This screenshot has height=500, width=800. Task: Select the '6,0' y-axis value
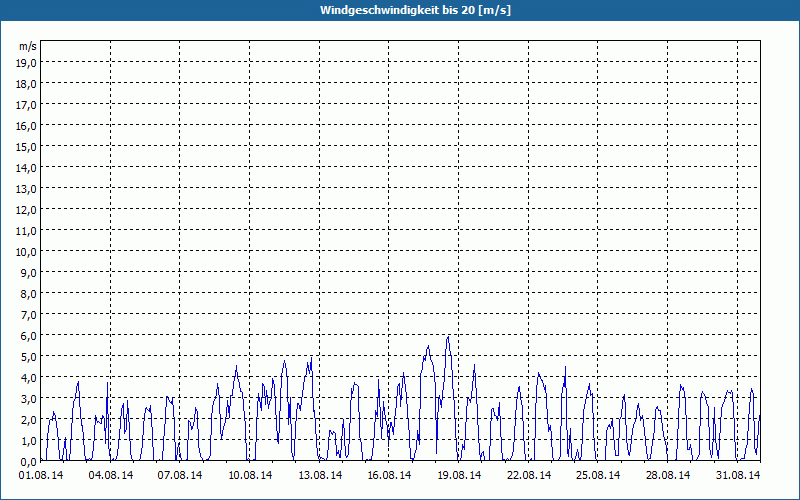point(29,336)
